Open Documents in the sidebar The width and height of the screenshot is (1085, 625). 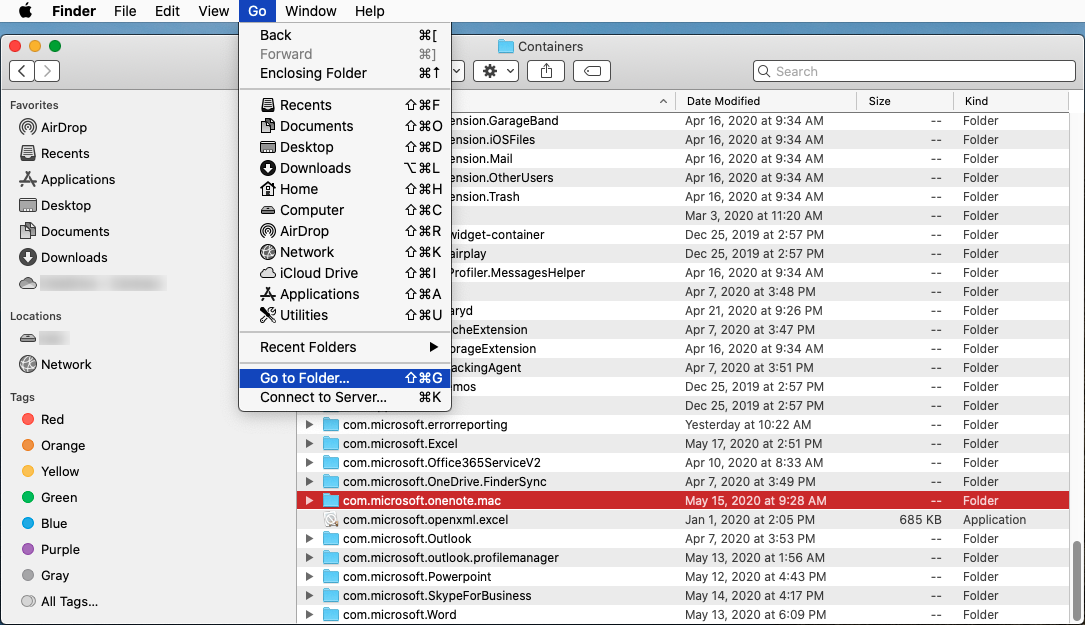[x=64, y=231]
